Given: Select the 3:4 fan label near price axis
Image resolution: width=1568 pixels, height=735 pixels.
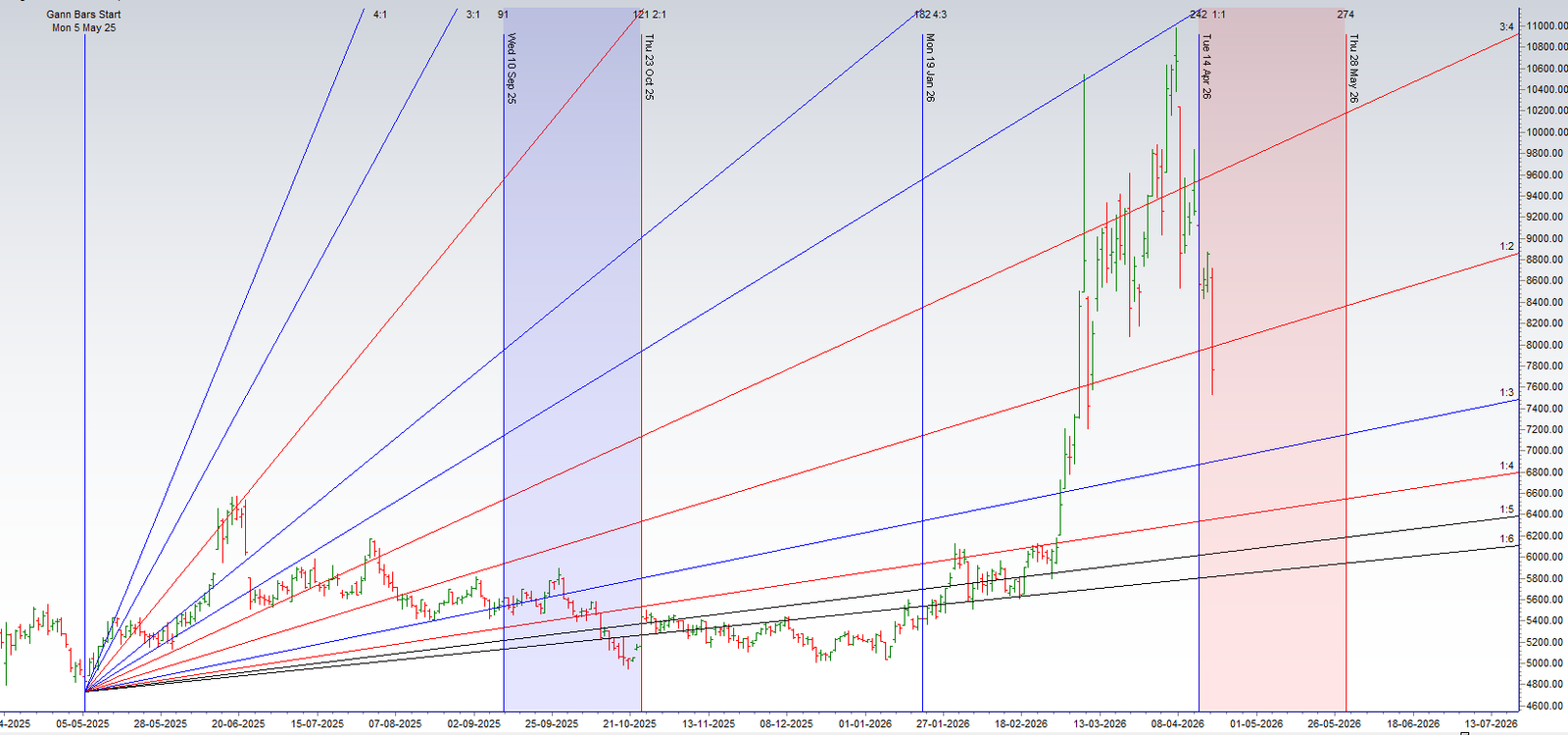Looking at the screenshot, I should 1506,26.
